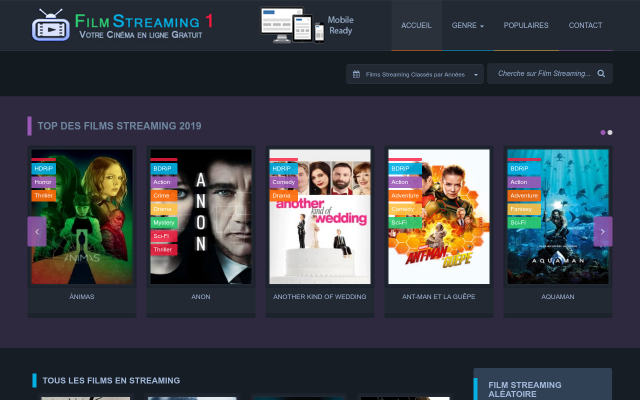This screenshot has height=400, width=640.
Task: Open Ant-Man et la Guêpe poster
Action: pyautogui.click(x=439, y=216)
